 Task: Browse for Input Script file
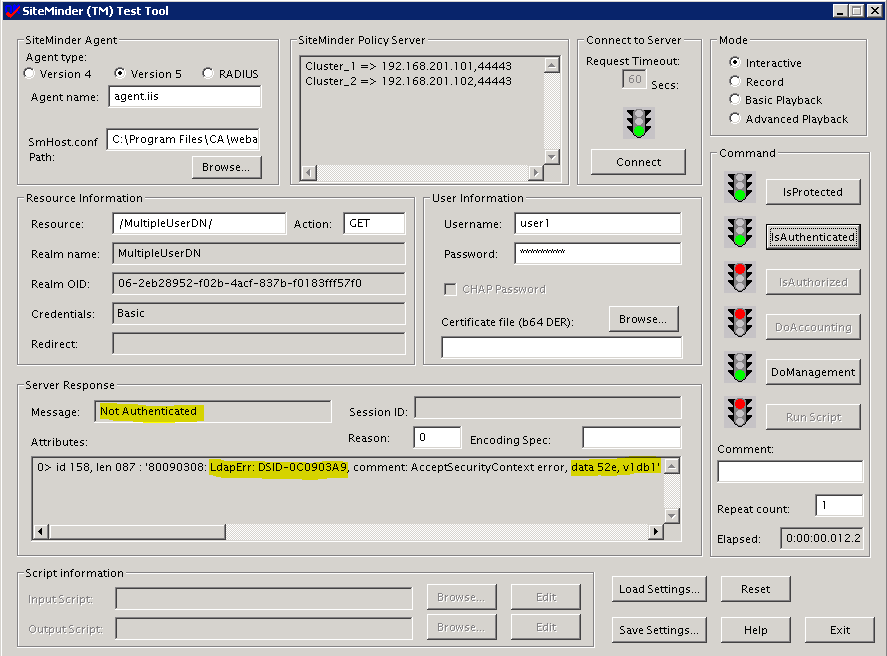tap(461, 597)
